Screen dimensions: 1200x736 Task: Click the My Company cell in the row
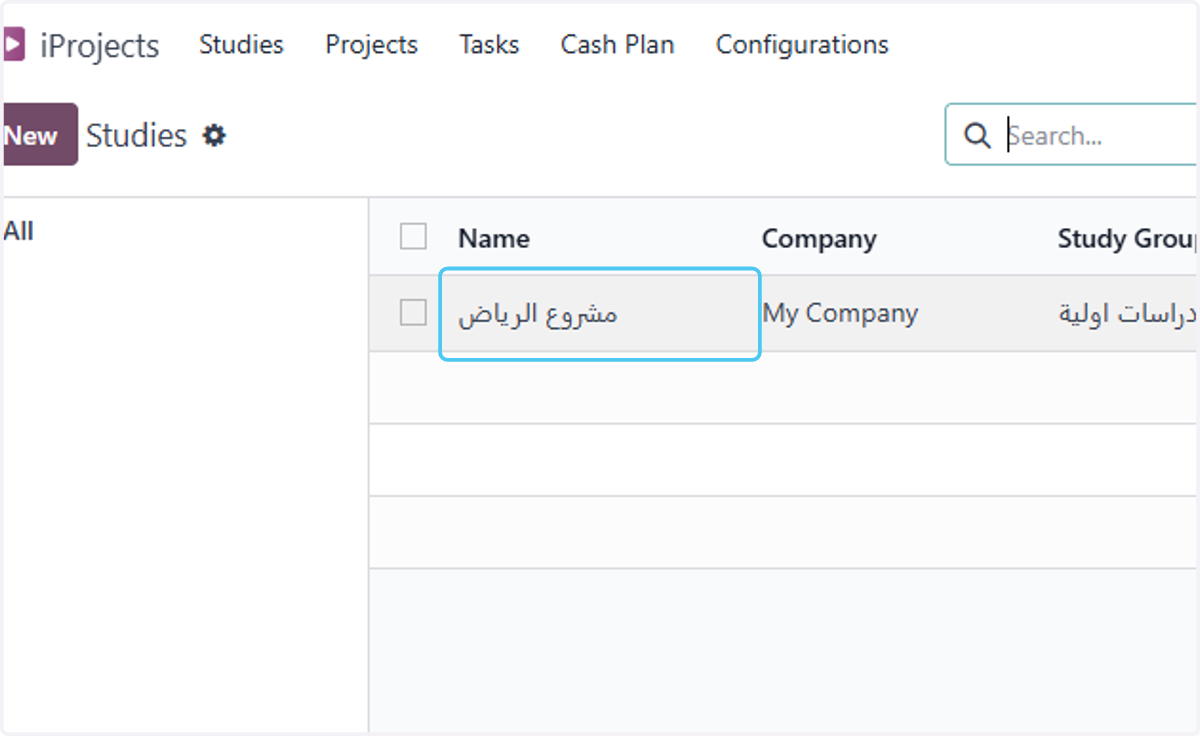(x=840, y=313)
